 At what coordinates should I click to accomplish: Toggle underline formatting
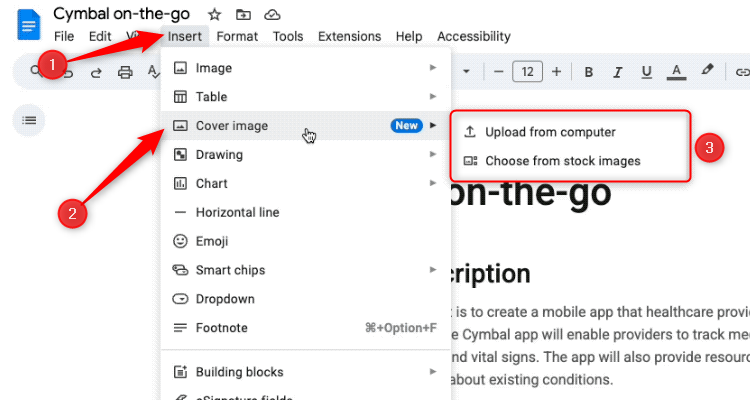646,72
